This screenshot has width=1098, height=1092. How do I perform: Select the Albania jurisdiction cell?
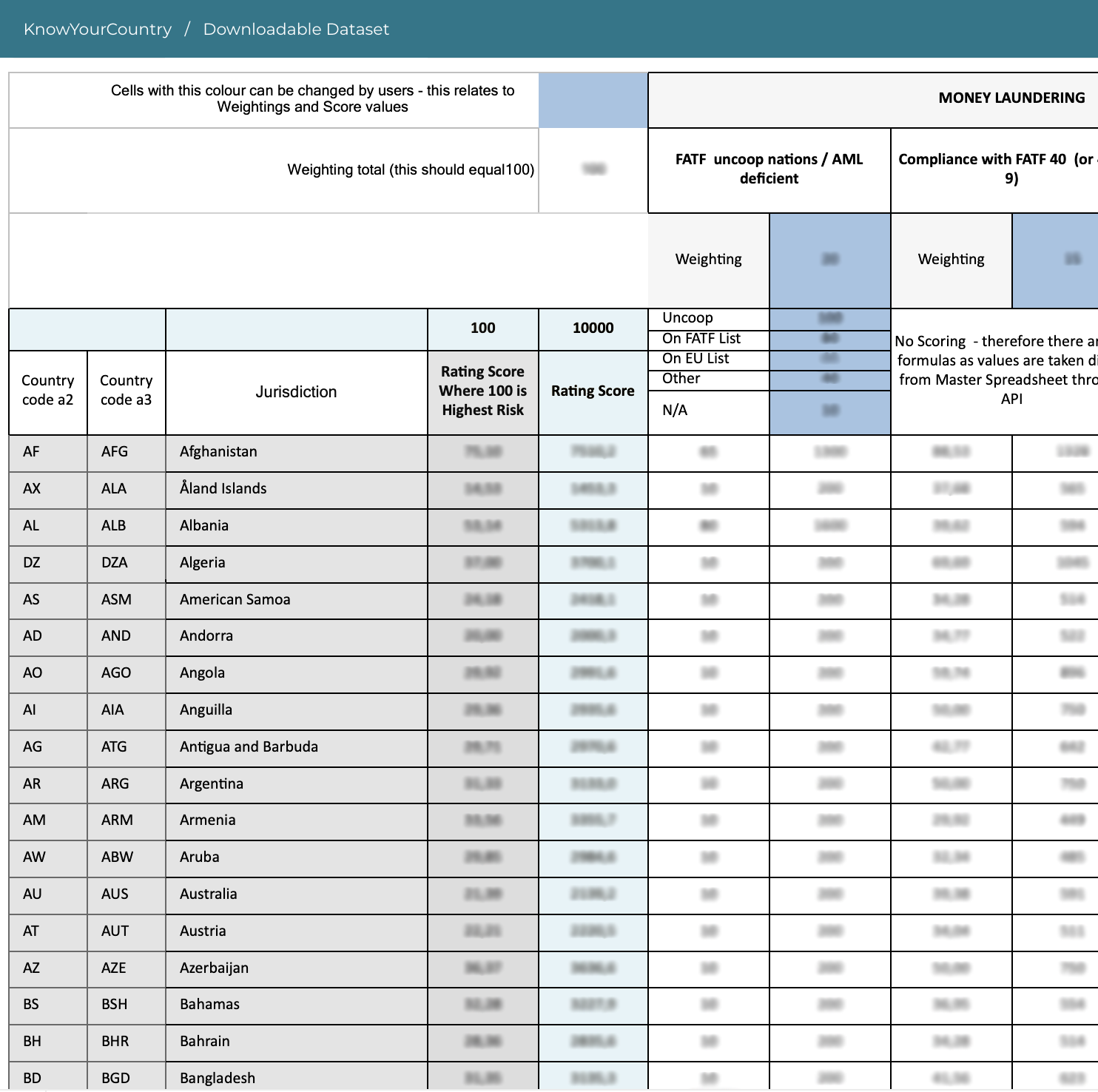(297, 527)
